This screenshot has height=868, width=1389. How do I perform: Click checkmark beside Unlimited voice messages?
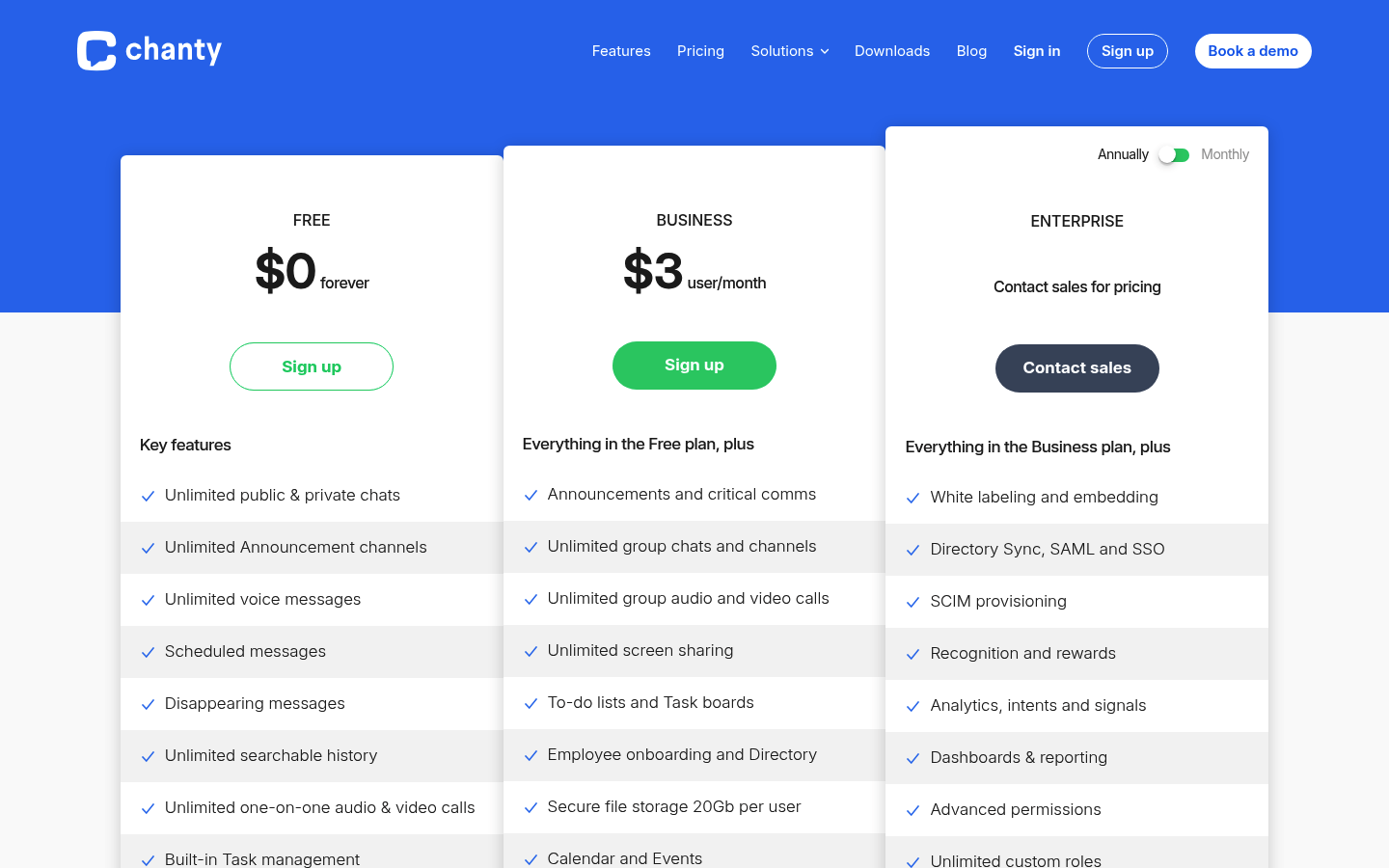(149, 601)
